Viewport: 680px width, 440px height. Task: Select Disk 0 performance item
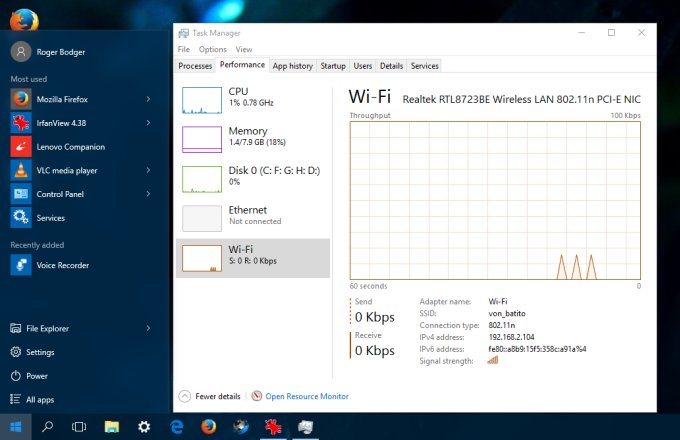(253, 179)
